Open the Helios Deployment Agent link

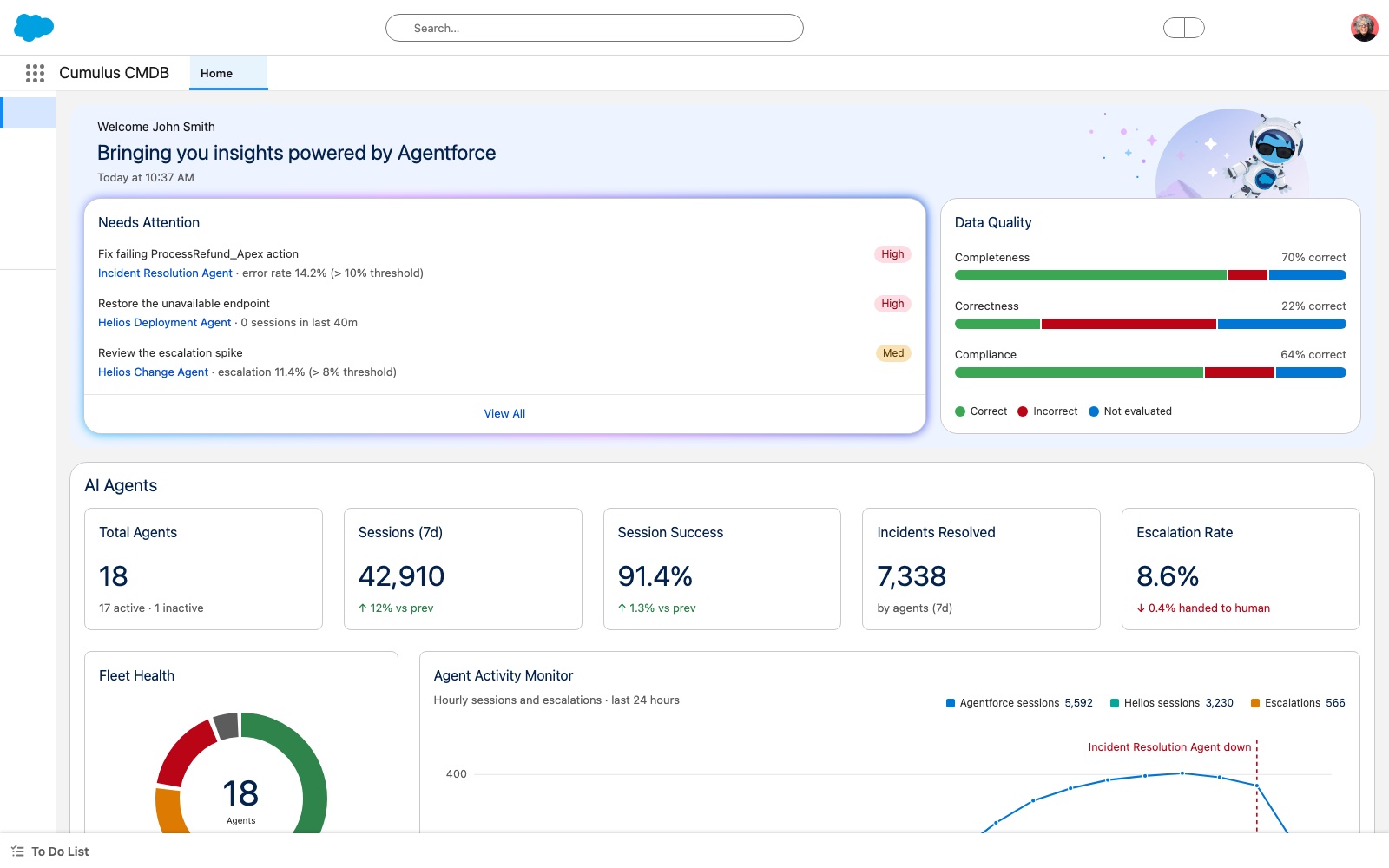coord(164,323)
